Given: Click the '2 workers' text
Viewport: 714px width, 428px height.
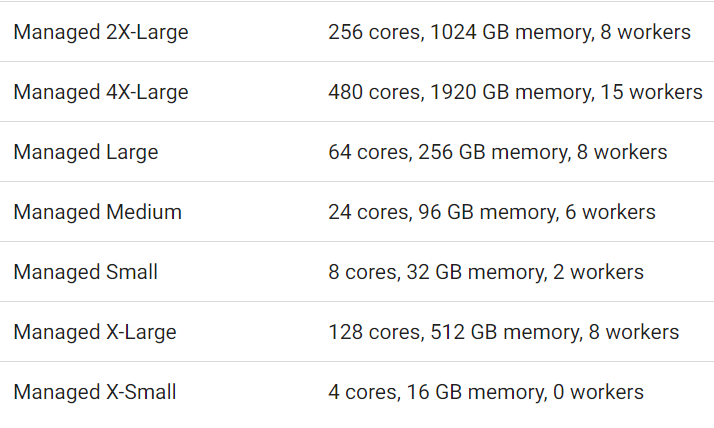Looking at the screenshot, I should [x=598, y=272].
